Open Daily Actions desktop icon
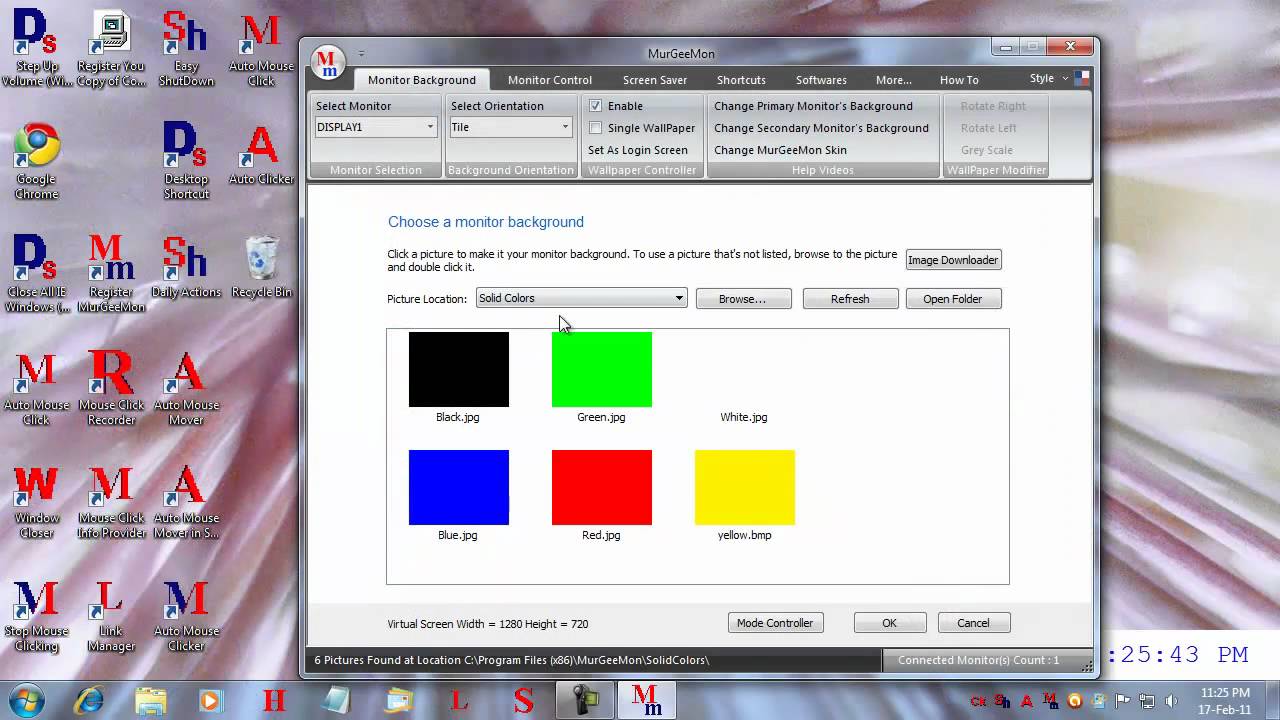The height and width of the screenshot is (720, 1280). [186, 267]
